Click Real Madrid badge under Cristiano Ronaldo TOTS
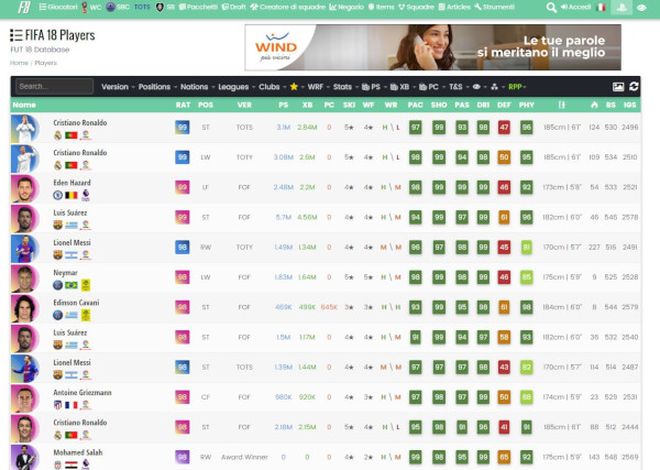 (x=58, y=135)
